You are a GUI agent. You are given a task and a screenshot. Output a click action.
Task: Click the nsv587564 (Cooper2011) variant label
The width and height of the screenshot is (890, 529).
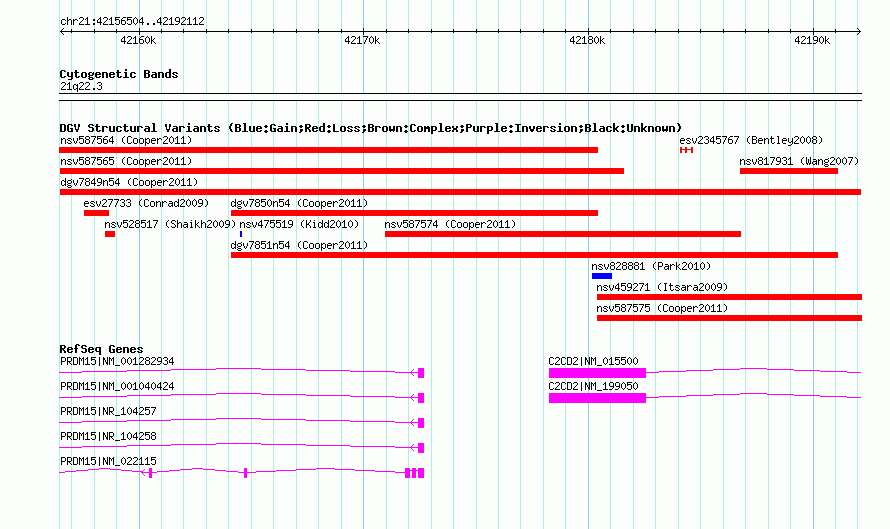[x=126, y=140]
